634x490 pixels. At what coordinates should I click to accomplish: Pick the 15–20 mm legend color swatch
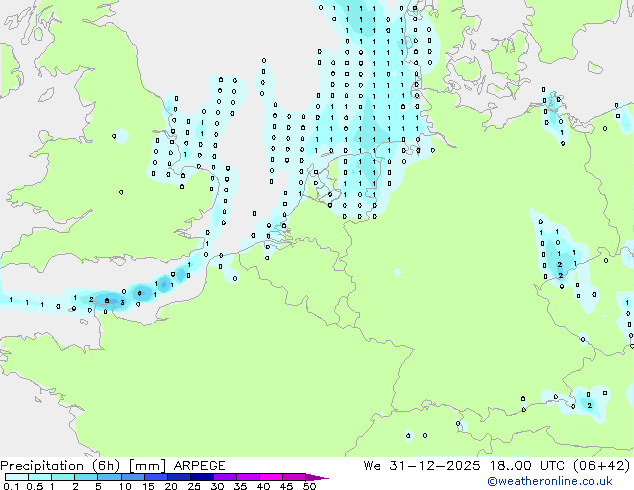(155, 477)
